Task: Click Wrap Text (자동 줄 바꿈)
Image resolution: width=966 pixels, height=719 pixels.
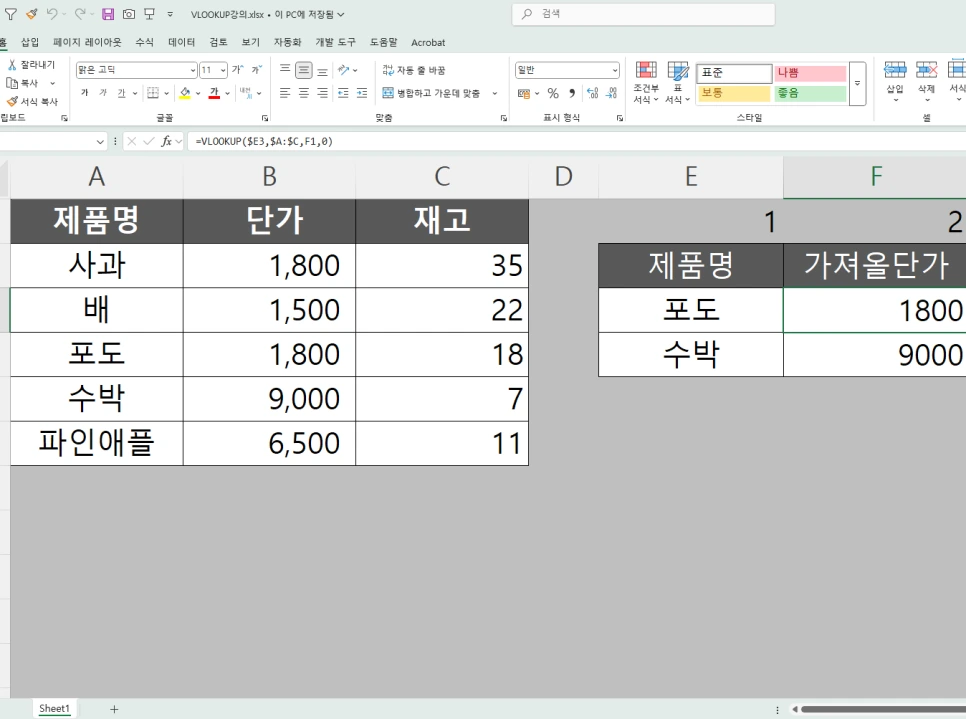Action: point(413,70)
